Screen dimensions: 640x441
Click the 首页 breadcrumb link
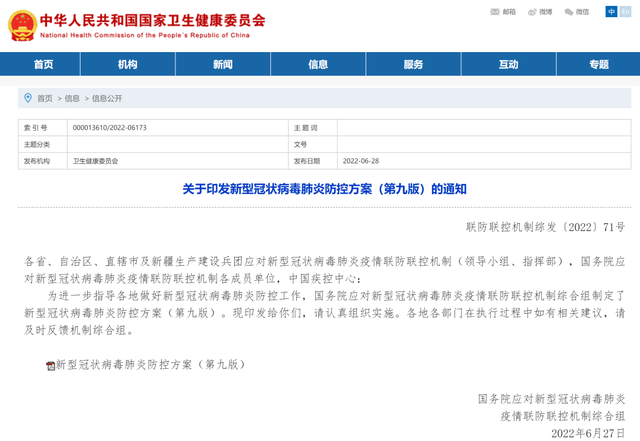click(45, 98)
